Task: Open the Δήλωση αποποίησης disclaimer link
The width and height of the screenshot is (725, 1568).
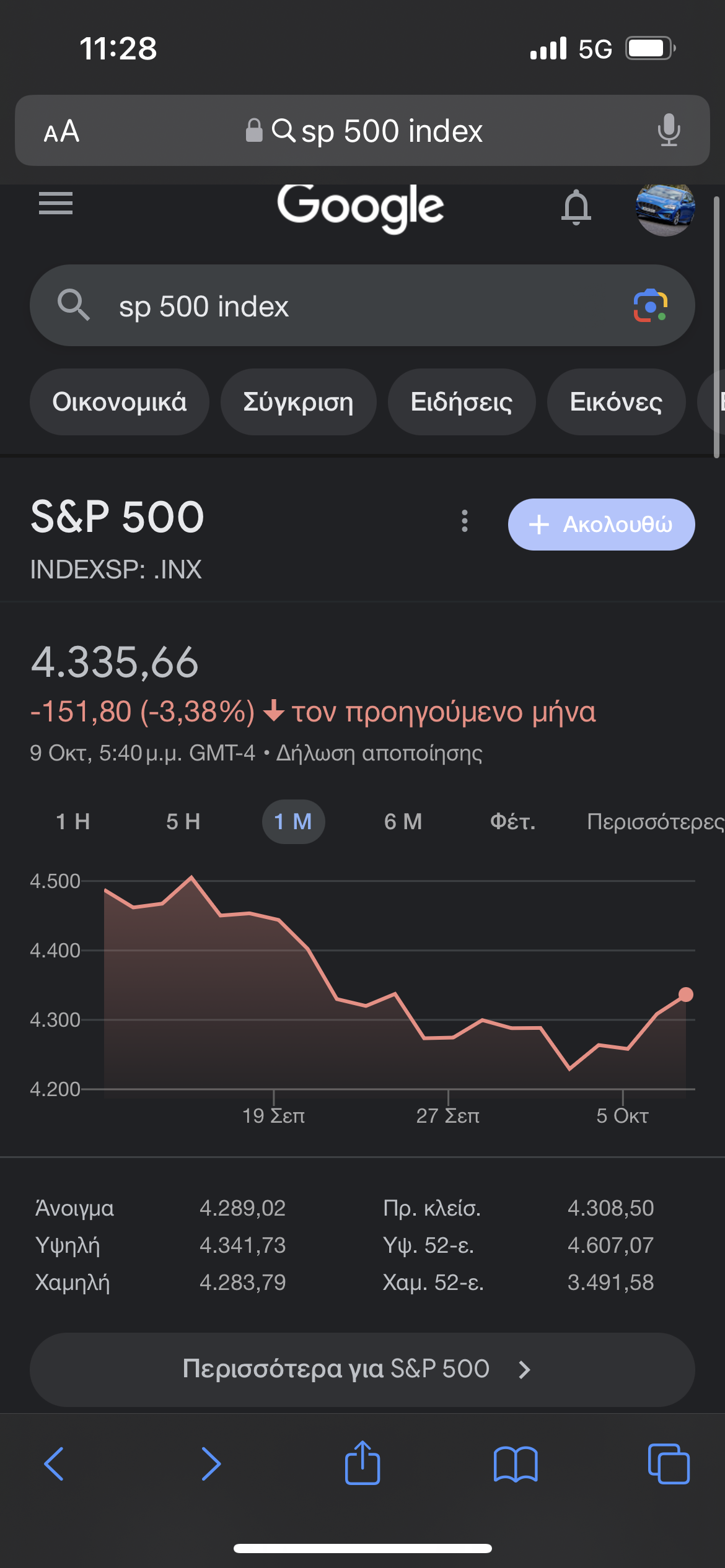Action: (379, 754)
